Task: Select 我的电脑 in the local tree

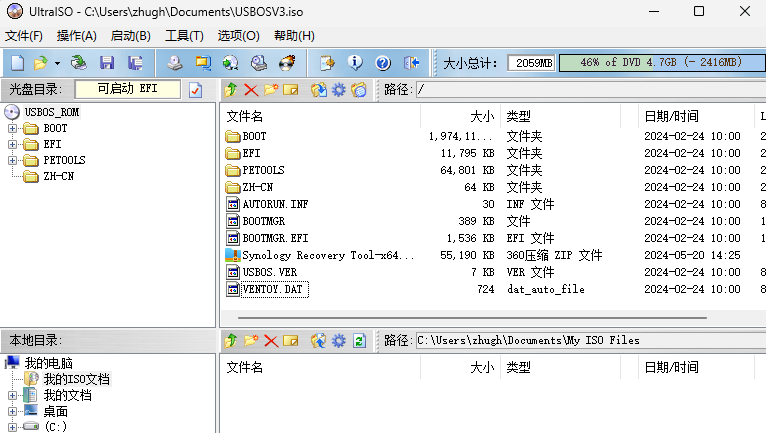Action: 48,363
